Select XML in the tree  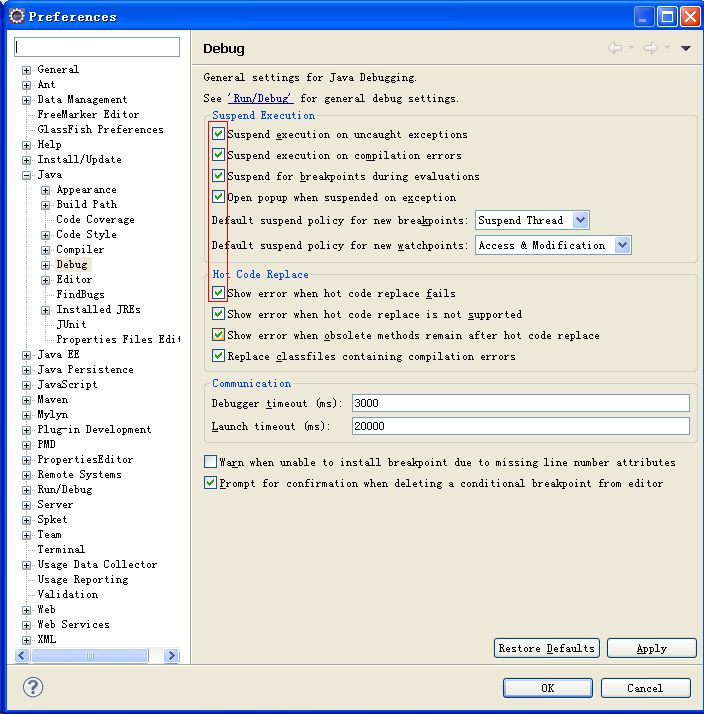46,639
